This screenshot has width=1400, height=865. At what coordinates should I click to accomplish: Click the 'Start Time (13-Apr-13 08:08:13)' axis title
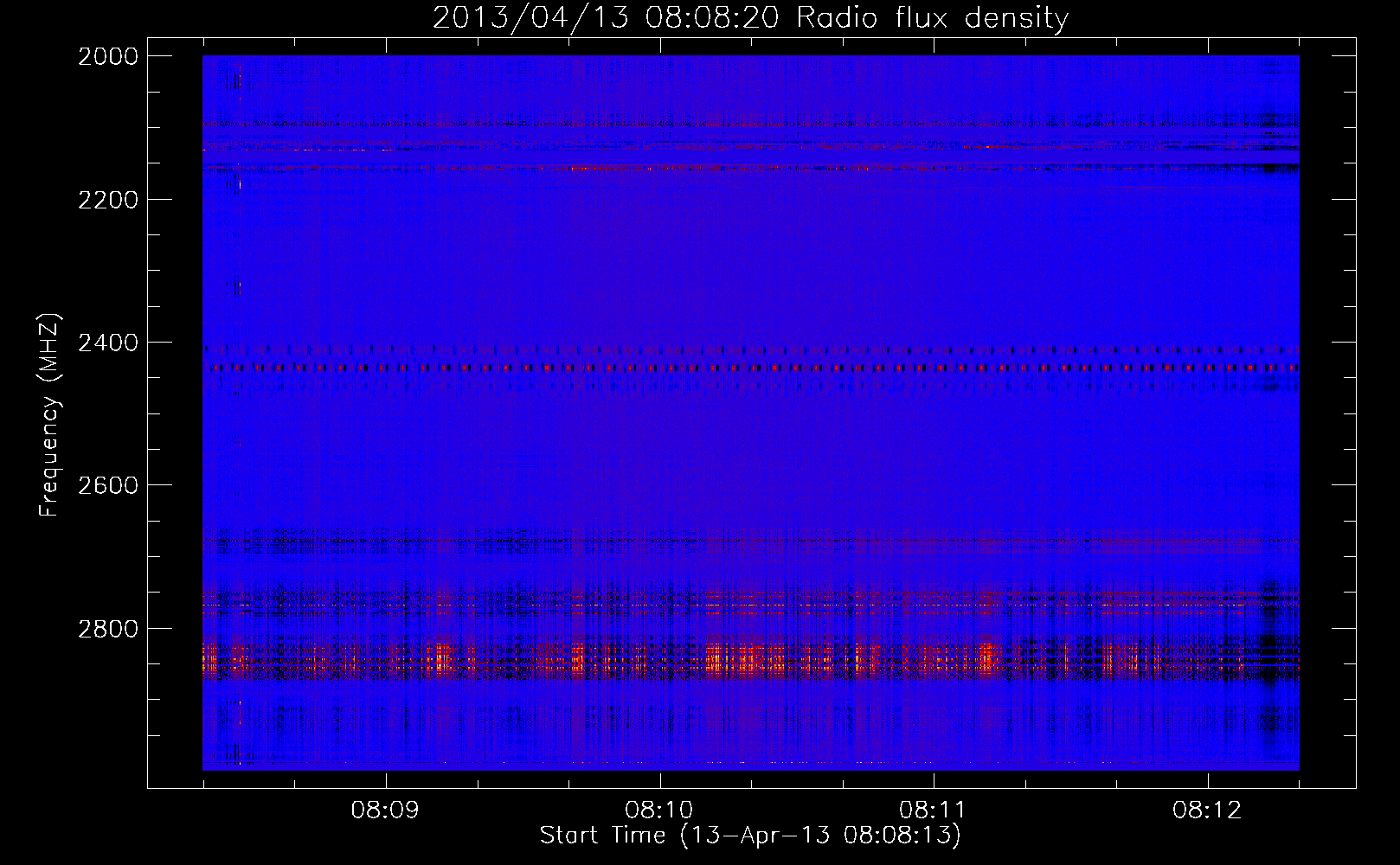750,836
